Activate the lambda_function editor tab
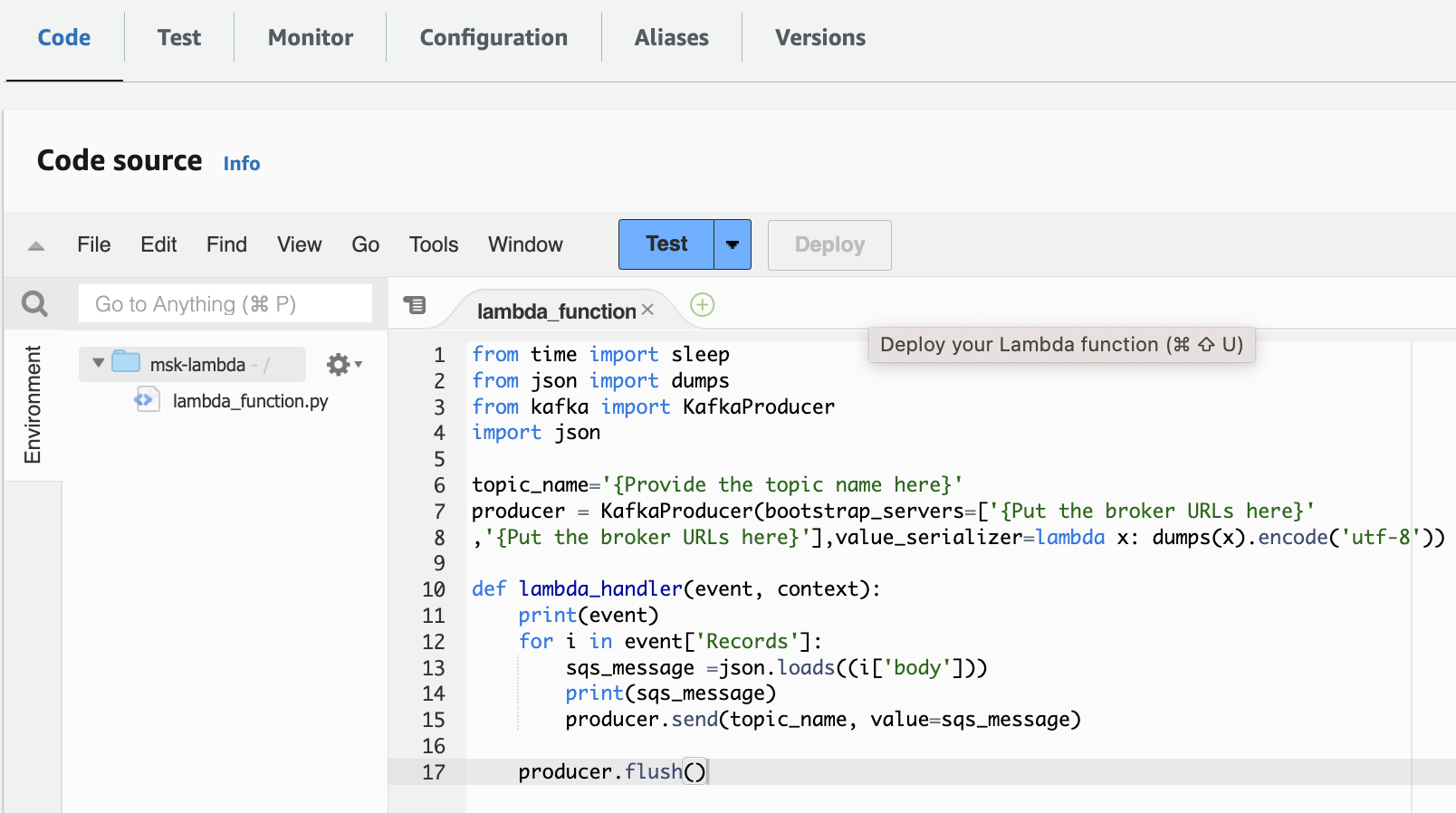The width and height of the screenshot is (1456, 813). pyautogui.click(x=556, y=311)
